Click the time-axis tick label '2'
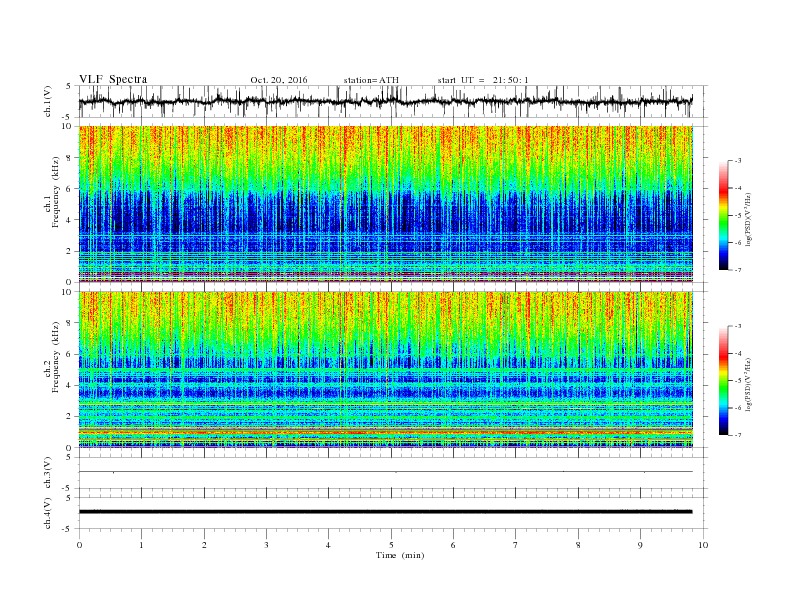Image resolution: width=792 pixels, height=612 pixels. (x=204, y=545)
